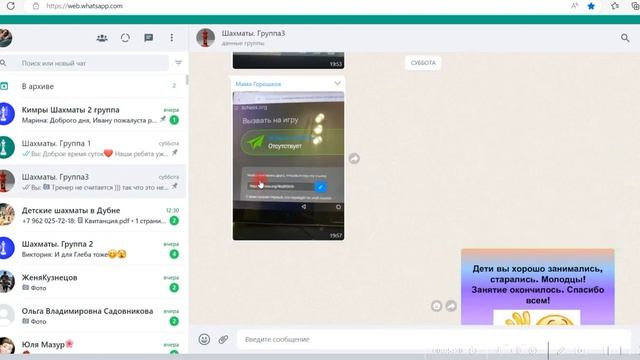640x360 pixels.
Task: Click the archive box icon
Action: point(4,86)
